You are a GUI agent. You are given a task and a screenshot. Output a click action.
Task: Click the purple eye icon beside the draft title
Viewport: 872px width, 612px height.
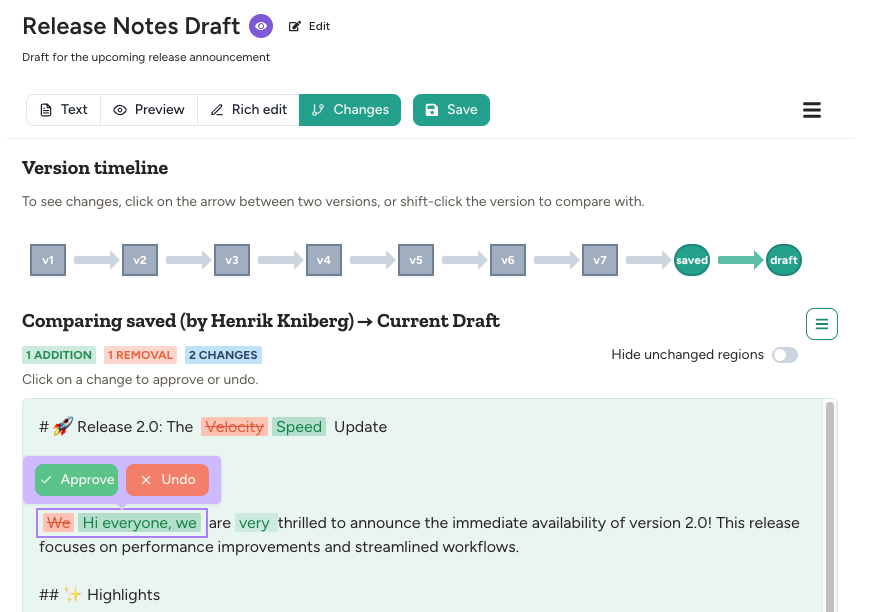coord(261,26)
